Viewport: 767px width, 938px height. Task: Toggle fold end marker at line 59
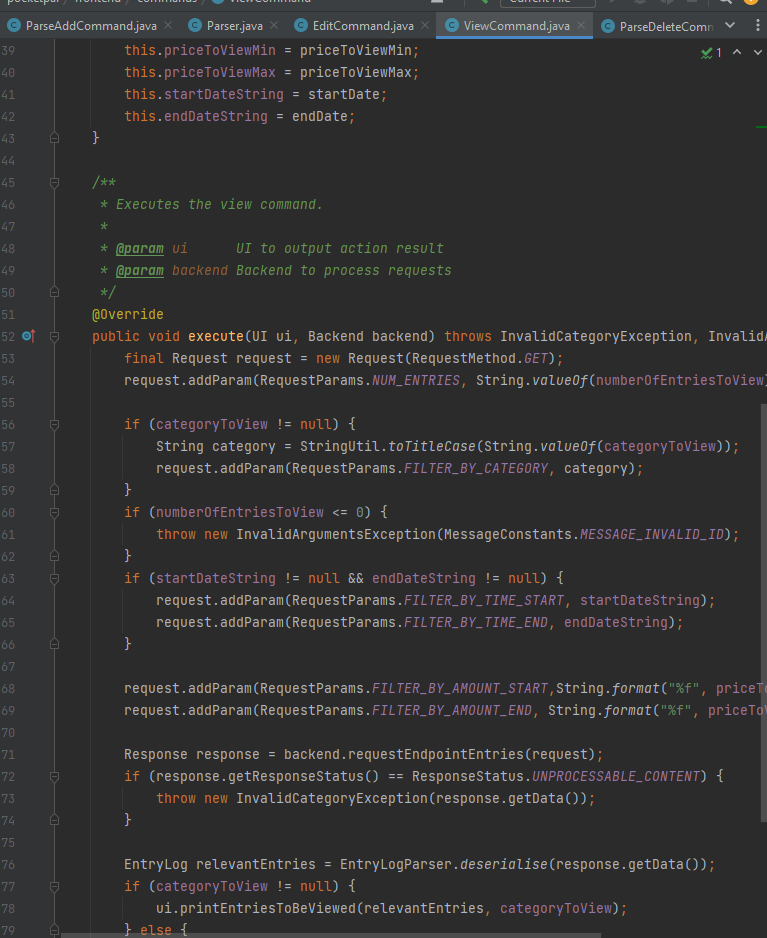(54, 490)
